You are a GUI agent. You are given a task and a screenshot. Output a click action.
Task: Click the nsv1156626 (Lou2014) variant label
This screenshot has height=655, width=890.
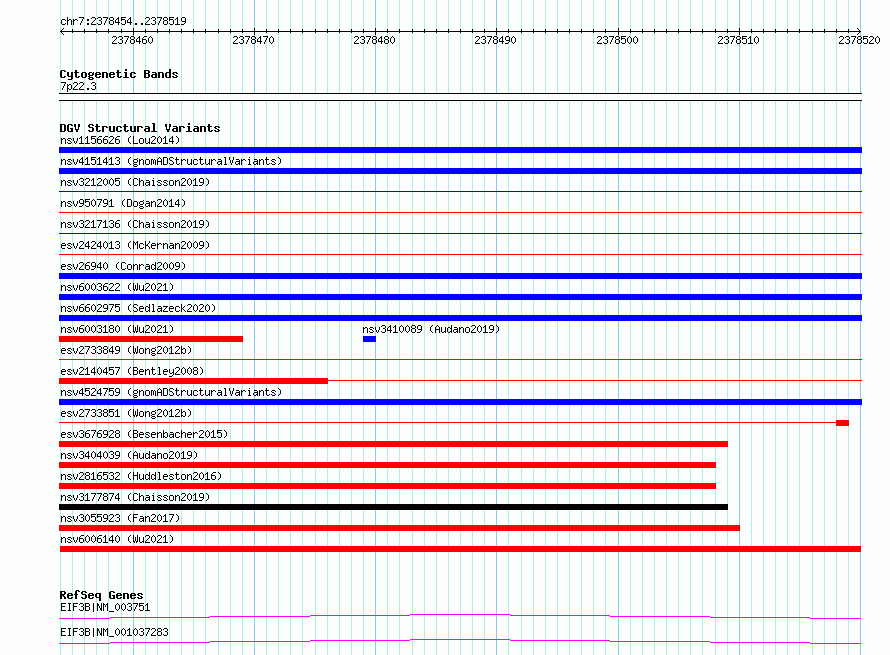pos(120,140)
